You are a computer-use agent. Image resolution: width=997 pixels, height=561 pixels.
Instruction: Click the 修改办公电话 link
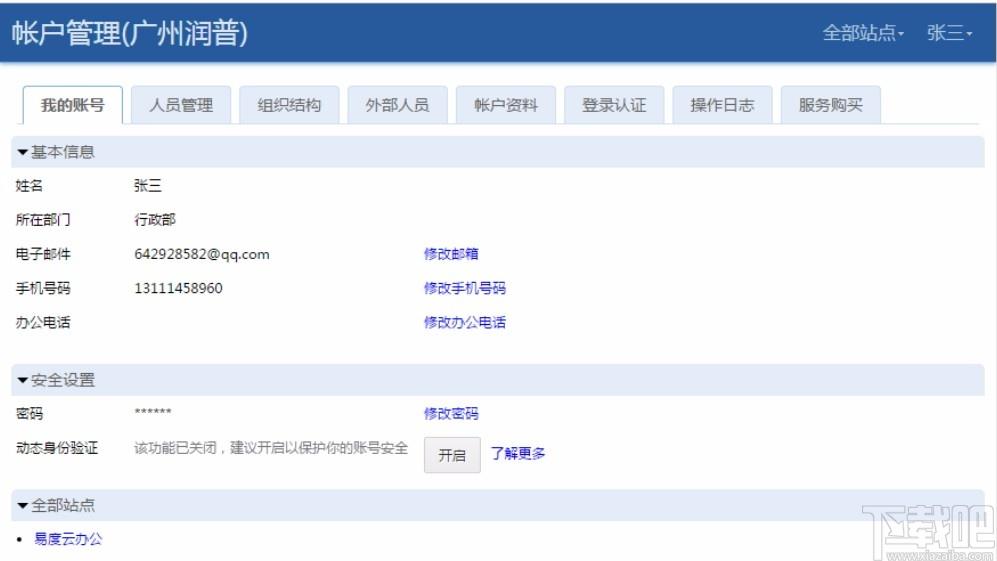[465, 322]
